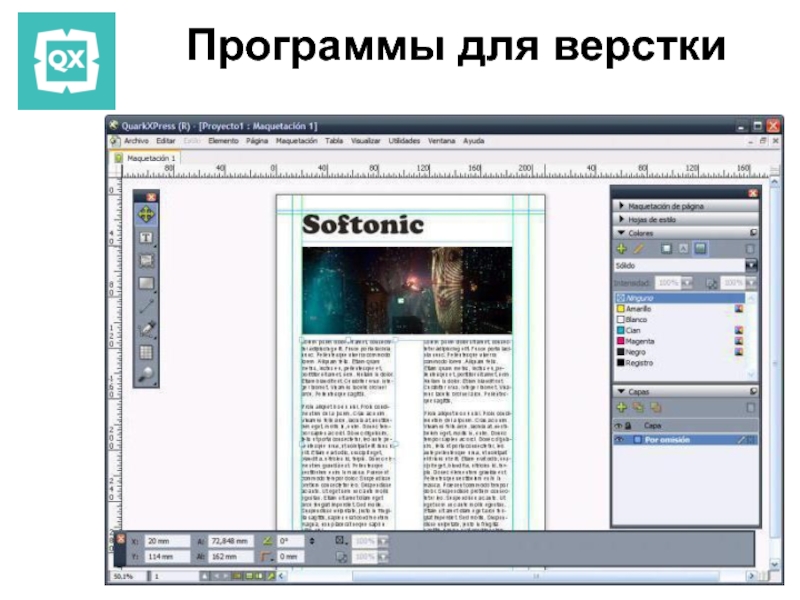Select the Table tool
800x600 pixels.
pos(146,352)
